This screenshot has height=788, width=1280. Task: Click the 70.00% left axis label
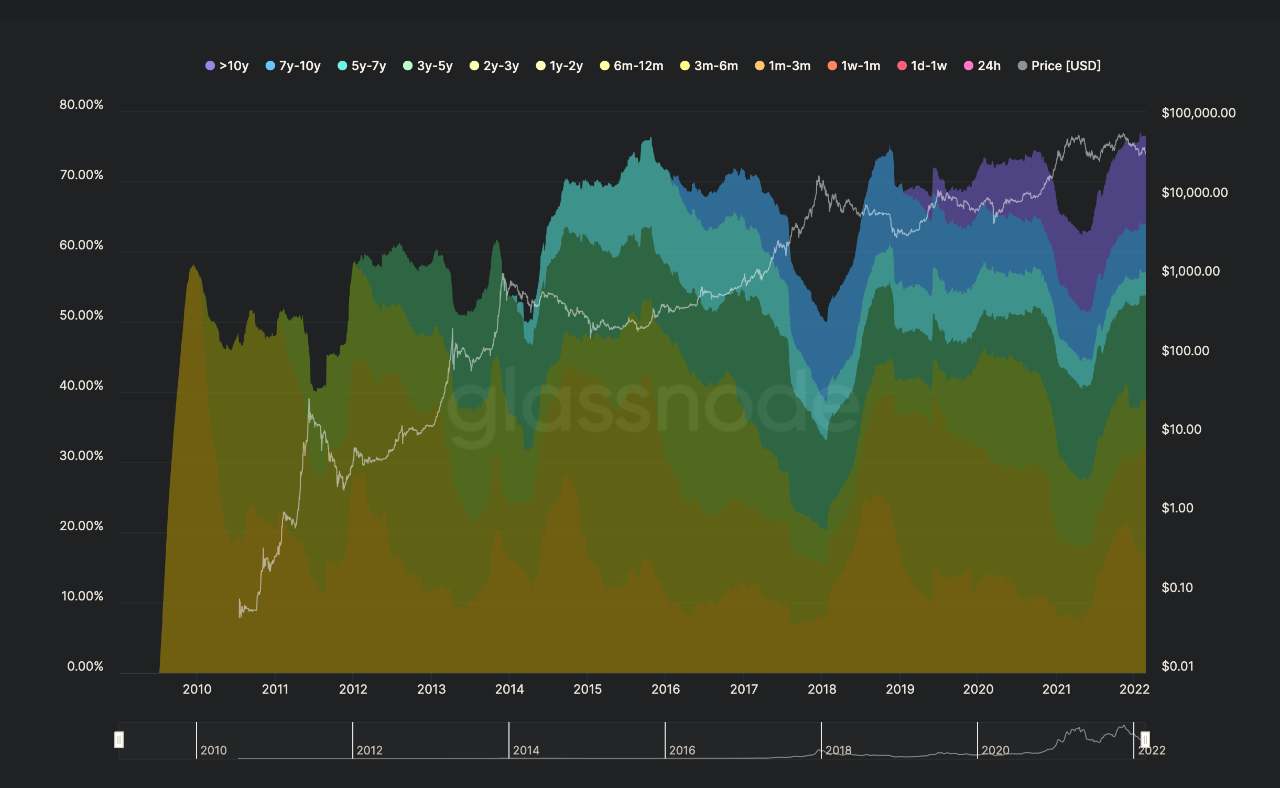[x=81, y=175]
